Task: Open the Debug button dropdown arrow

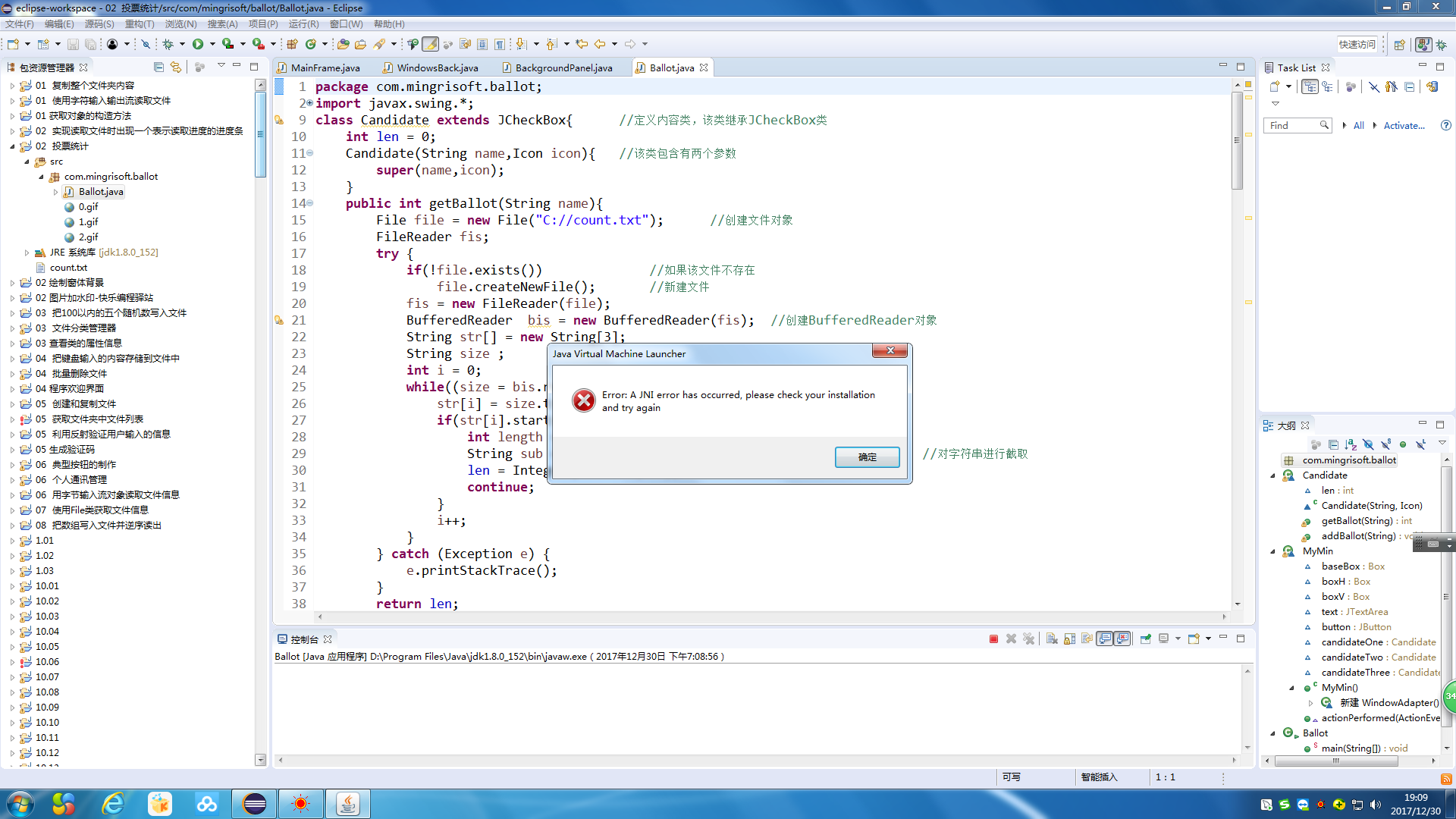Action: coord(183,44)
